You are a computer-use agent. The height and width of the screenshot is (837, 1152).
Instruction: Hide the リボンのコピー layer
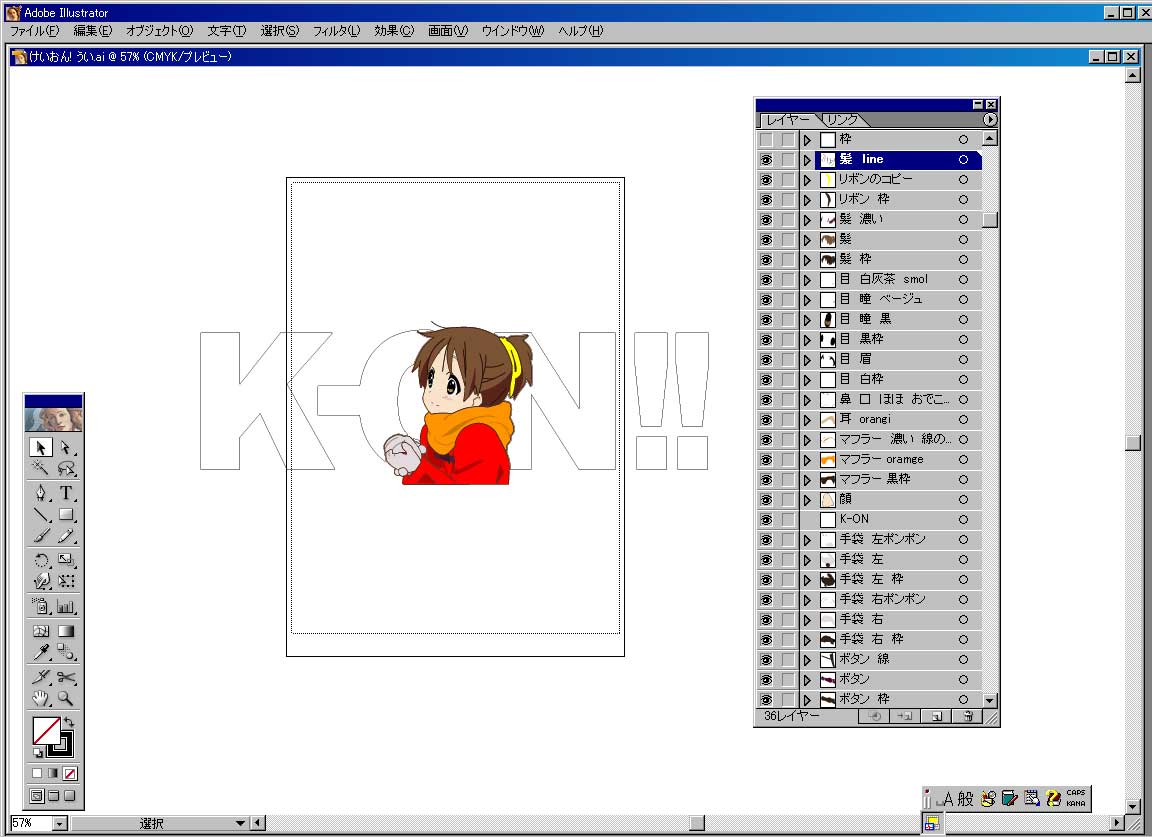click(766, 179)
